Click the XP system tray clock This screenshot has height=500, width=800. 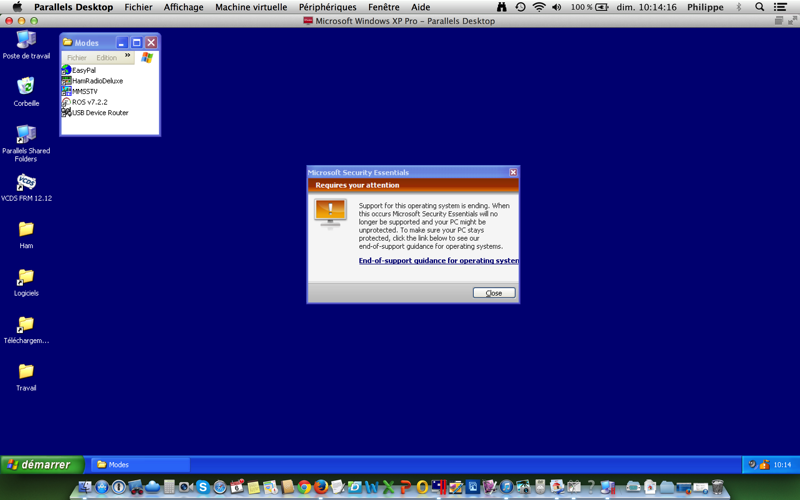click(782, 465)
